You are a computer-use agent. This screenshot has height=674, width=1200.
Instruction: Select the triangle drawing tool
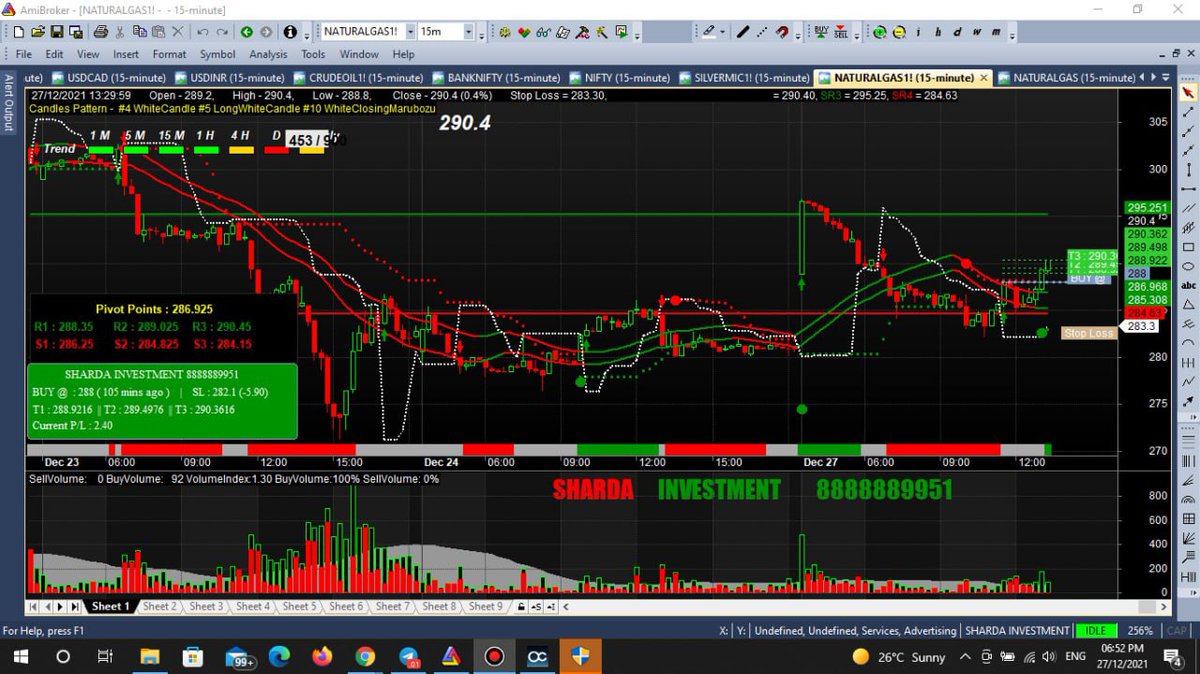coord(1189,304)
